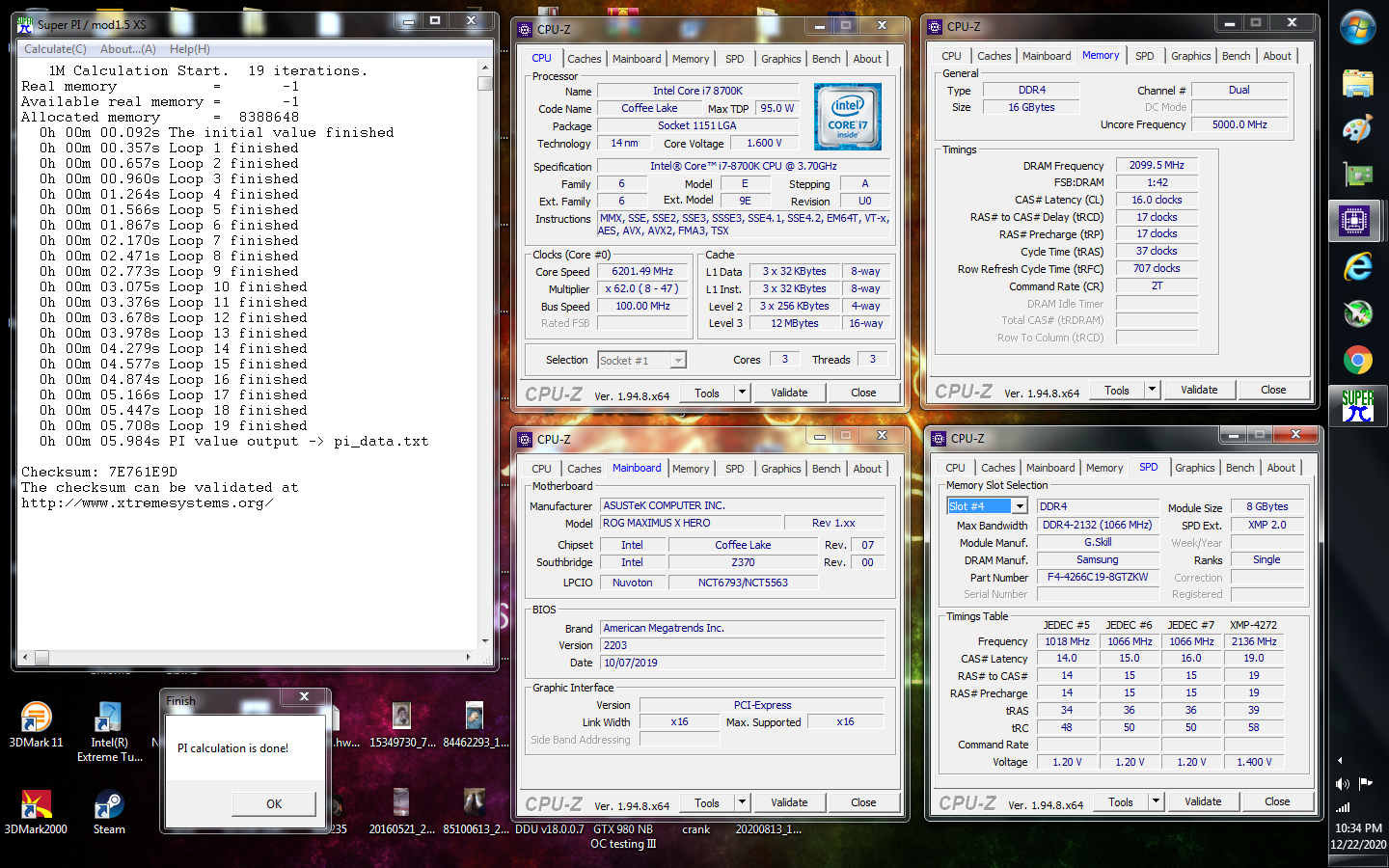1389x868 pixels.
Task: Open the clock showing 10:34 PM
Action: coord(1358,828)
